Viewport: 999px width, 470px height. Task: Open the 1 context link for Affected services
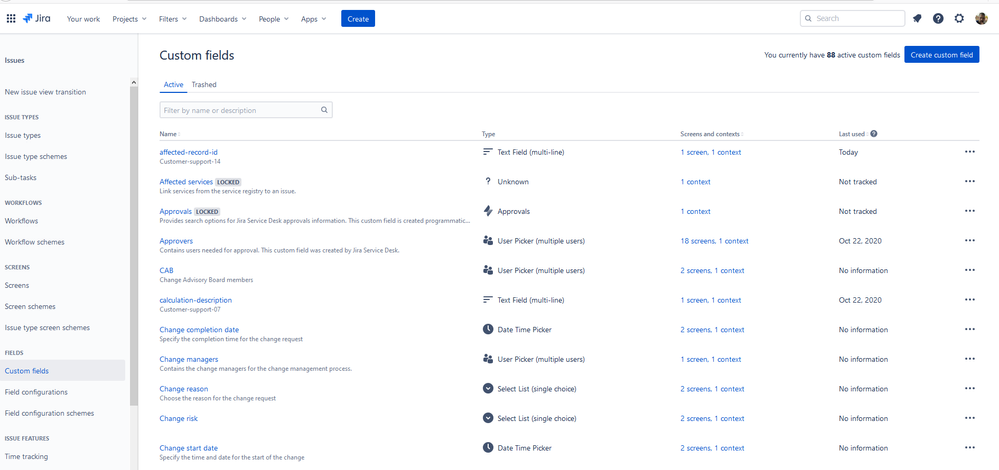coord(695,182)
